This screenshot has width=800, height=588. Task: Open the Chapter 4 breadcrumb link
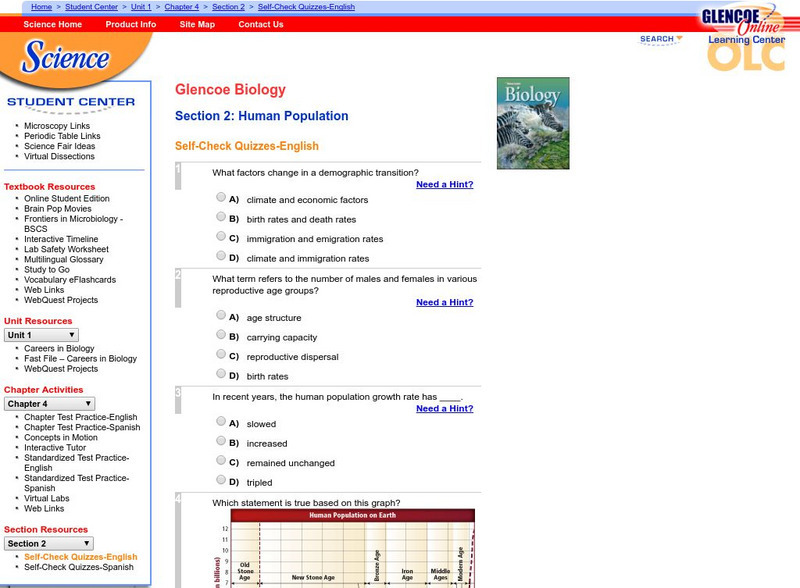point(182,7)
